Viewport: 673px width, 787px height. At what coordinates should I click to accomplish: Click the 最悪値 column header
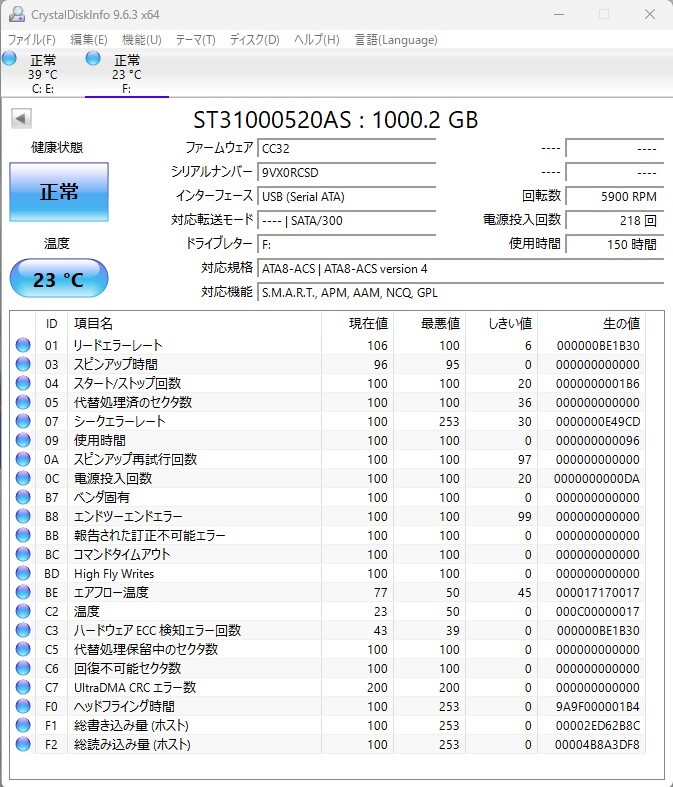[430, 324]
